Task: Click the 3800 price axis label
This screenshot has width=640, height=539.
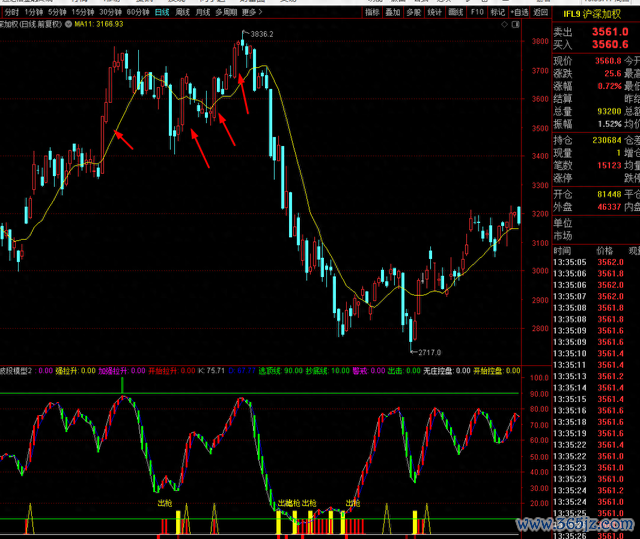Action: [x=540, y=41]
